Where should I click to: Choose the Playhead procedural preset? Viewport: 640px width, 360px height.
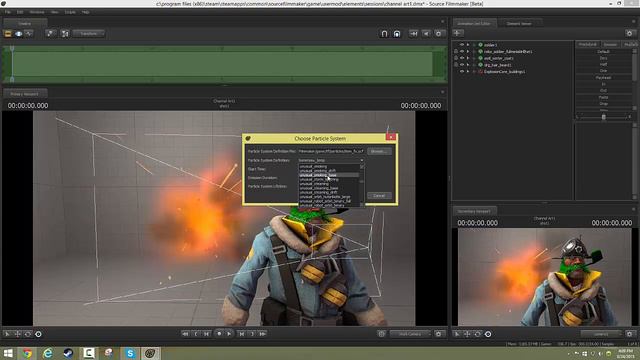click(x=603, y=78)
